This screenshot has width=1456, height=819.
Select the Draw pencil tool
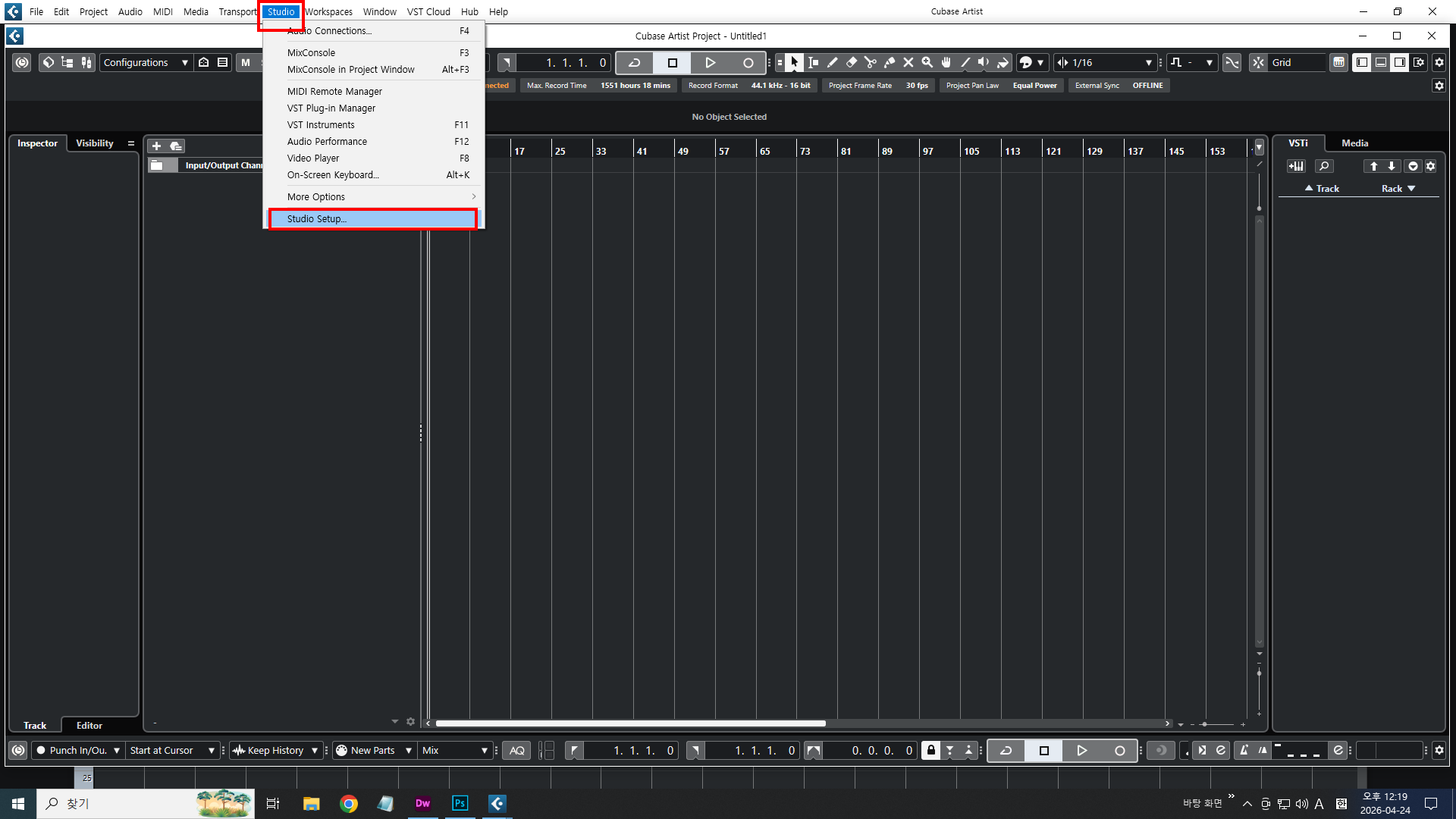(832, 62)
